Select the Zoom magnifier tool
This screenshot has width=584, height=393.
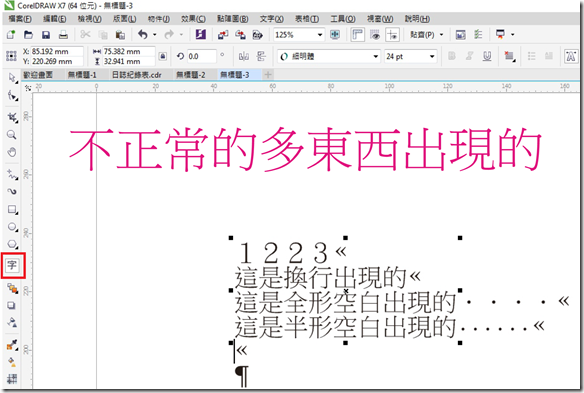coord(12,134)
